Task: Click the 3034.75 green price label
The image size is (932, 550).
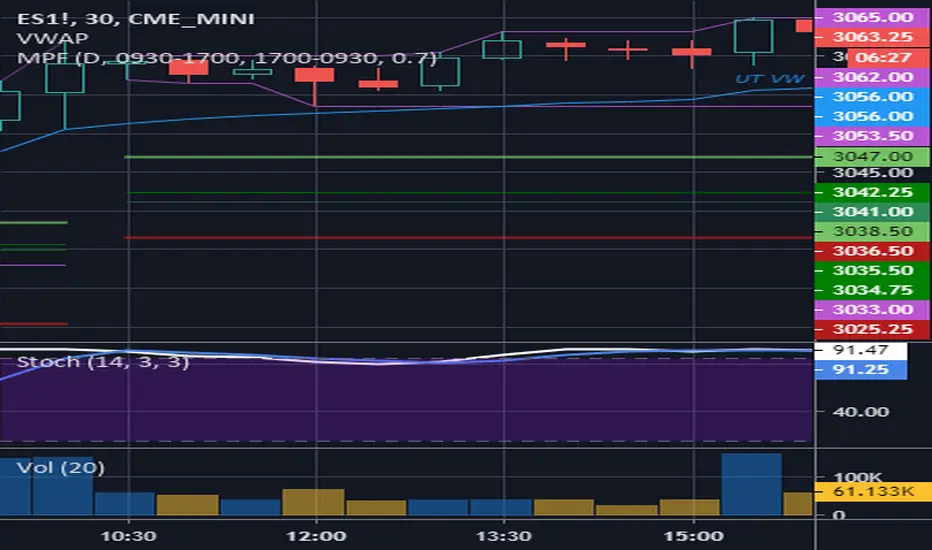Action: pyautogui.click(x=872, y=290)
